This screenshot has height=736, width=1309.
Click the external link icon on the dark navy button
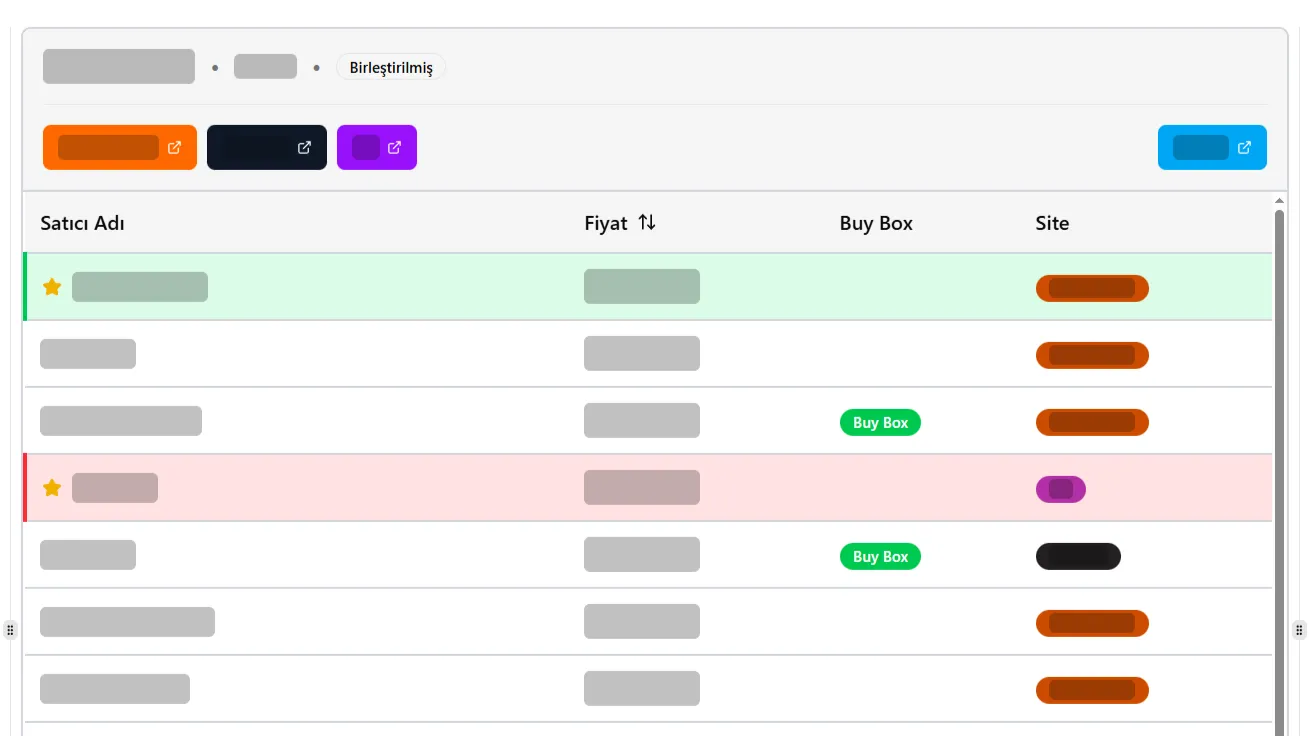pos(304,147)
